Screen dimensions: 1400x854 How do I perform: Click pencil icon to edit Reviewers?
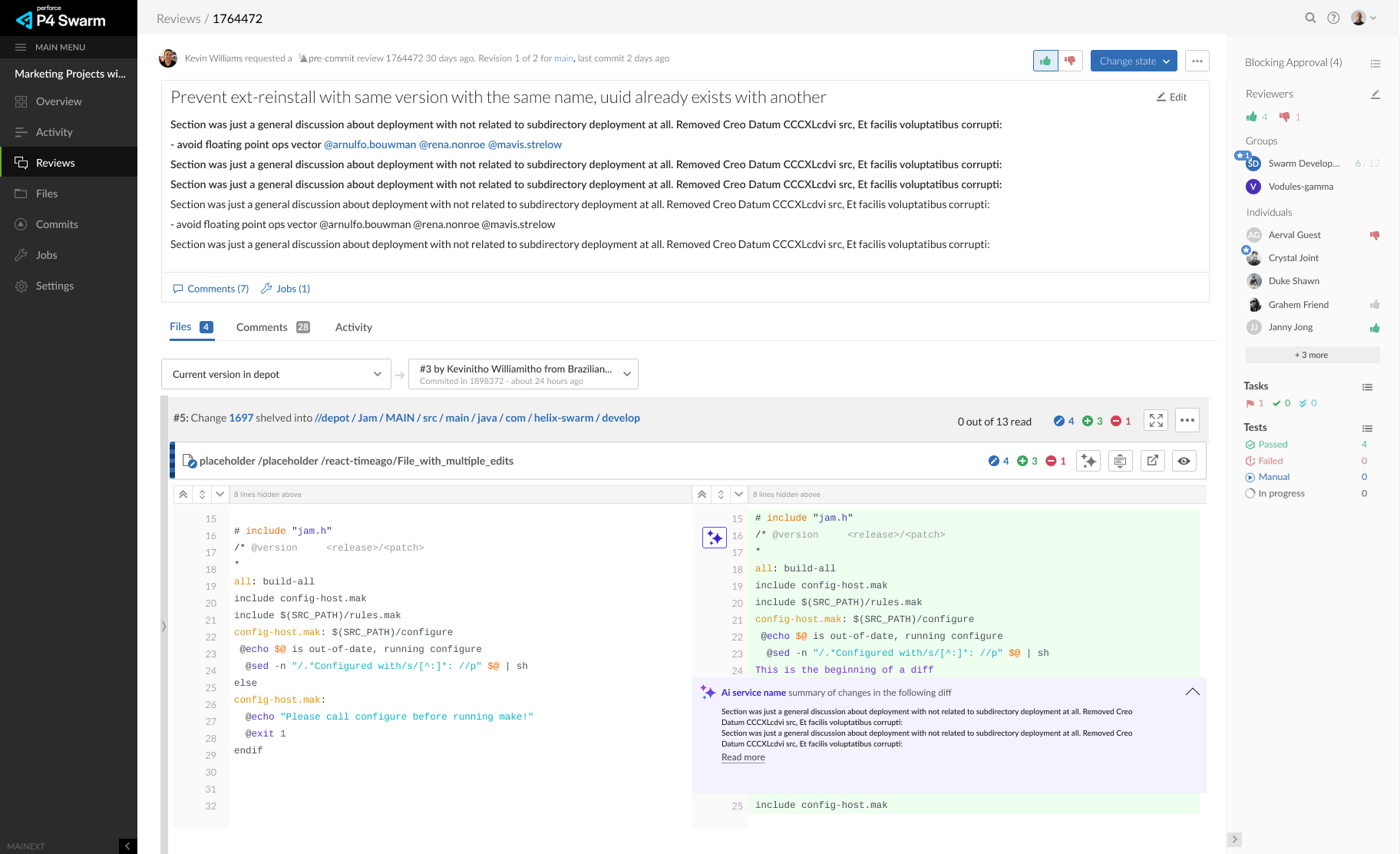(x=1375, y=94)
